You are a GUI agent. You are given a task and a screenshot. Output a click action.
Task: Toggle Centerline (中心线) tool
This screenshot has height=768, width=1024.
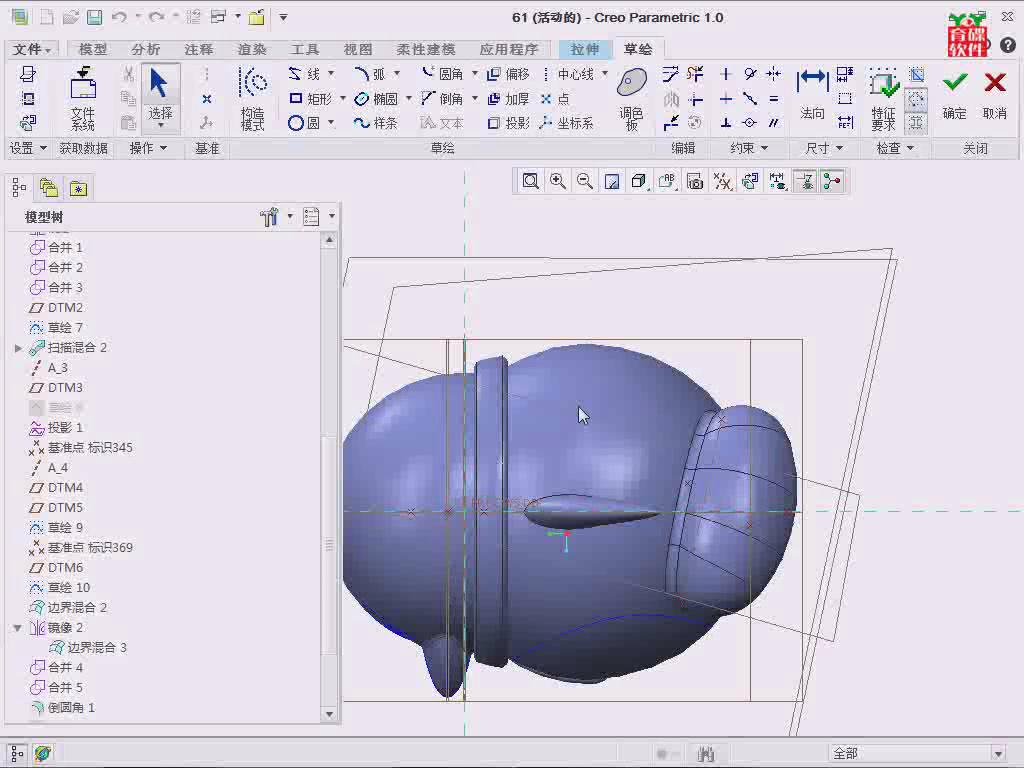[x=569, y=74]
